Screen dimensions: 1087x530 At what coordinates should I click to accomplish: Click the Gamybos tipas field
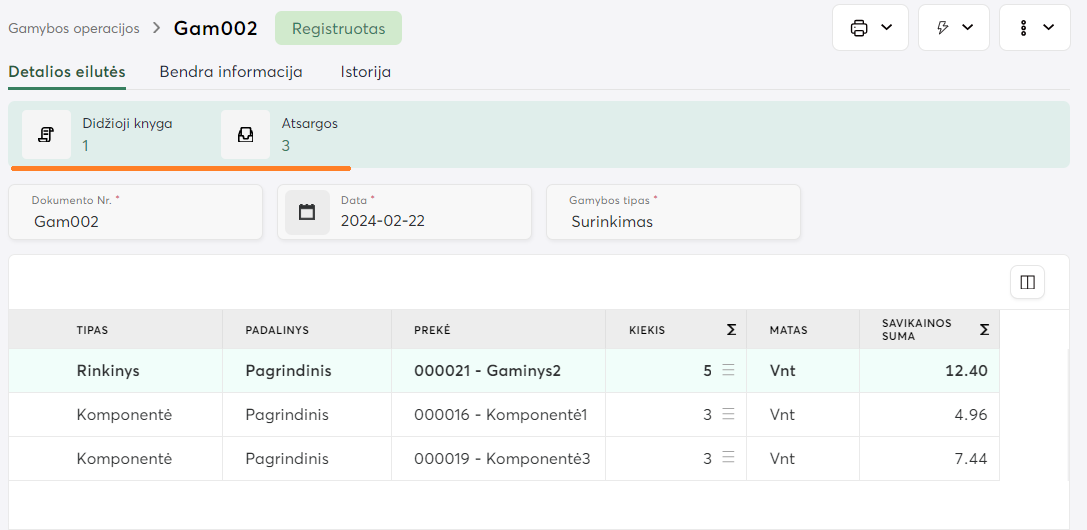pyautogui.click(x=673, y=221)
